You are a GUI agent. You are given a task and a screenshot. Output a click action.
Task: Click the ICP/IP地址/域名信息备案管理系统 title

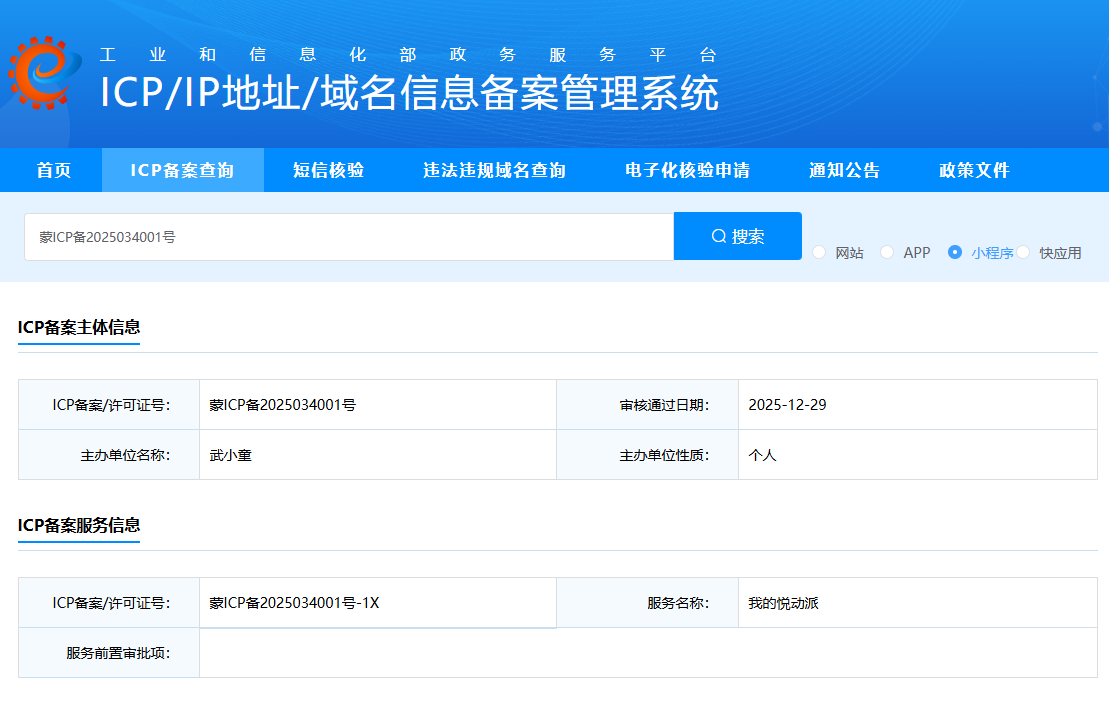409,93
